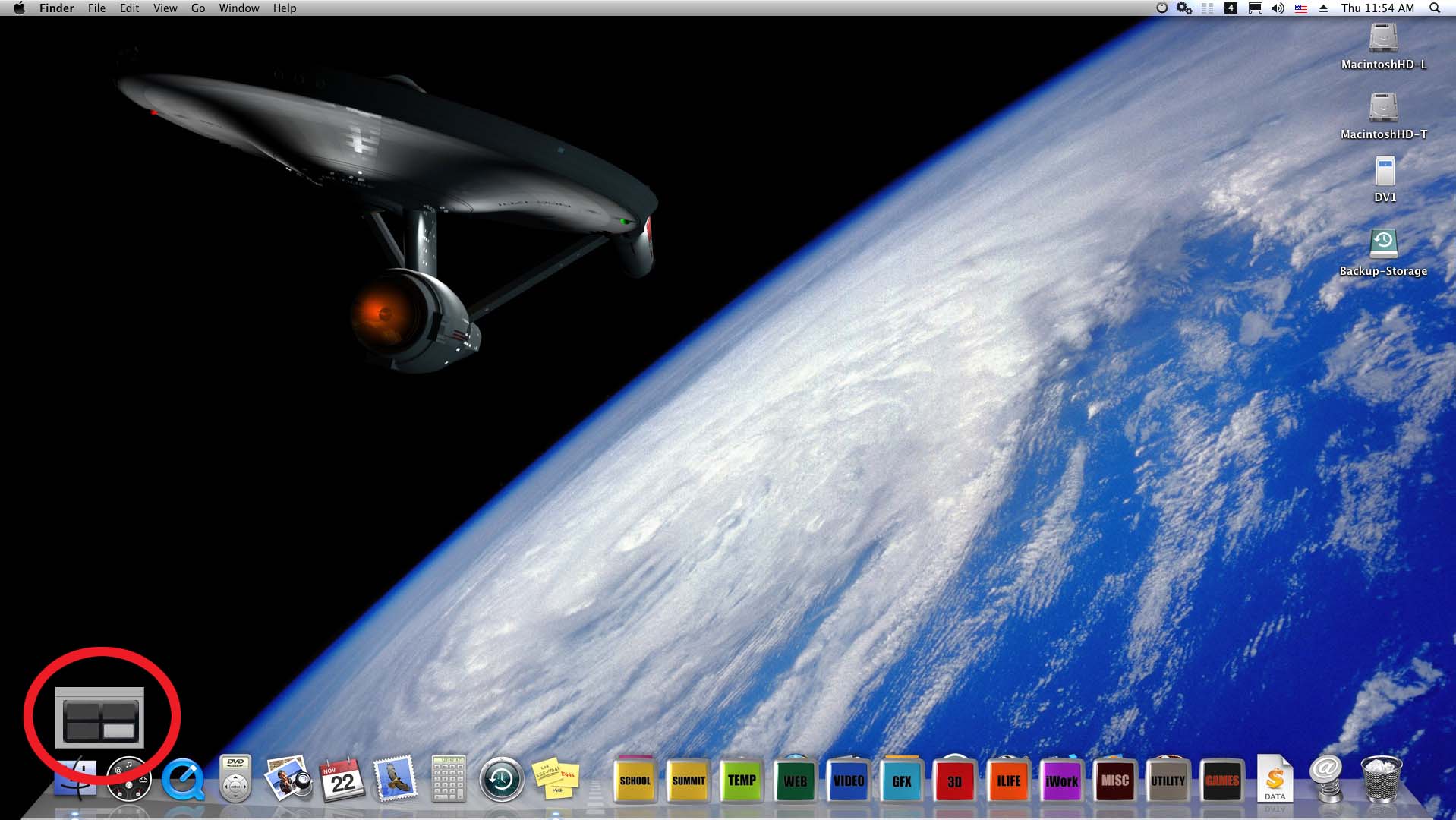Open the File menu
Screen dimensions: 1456x820
[x=96, y=8]
